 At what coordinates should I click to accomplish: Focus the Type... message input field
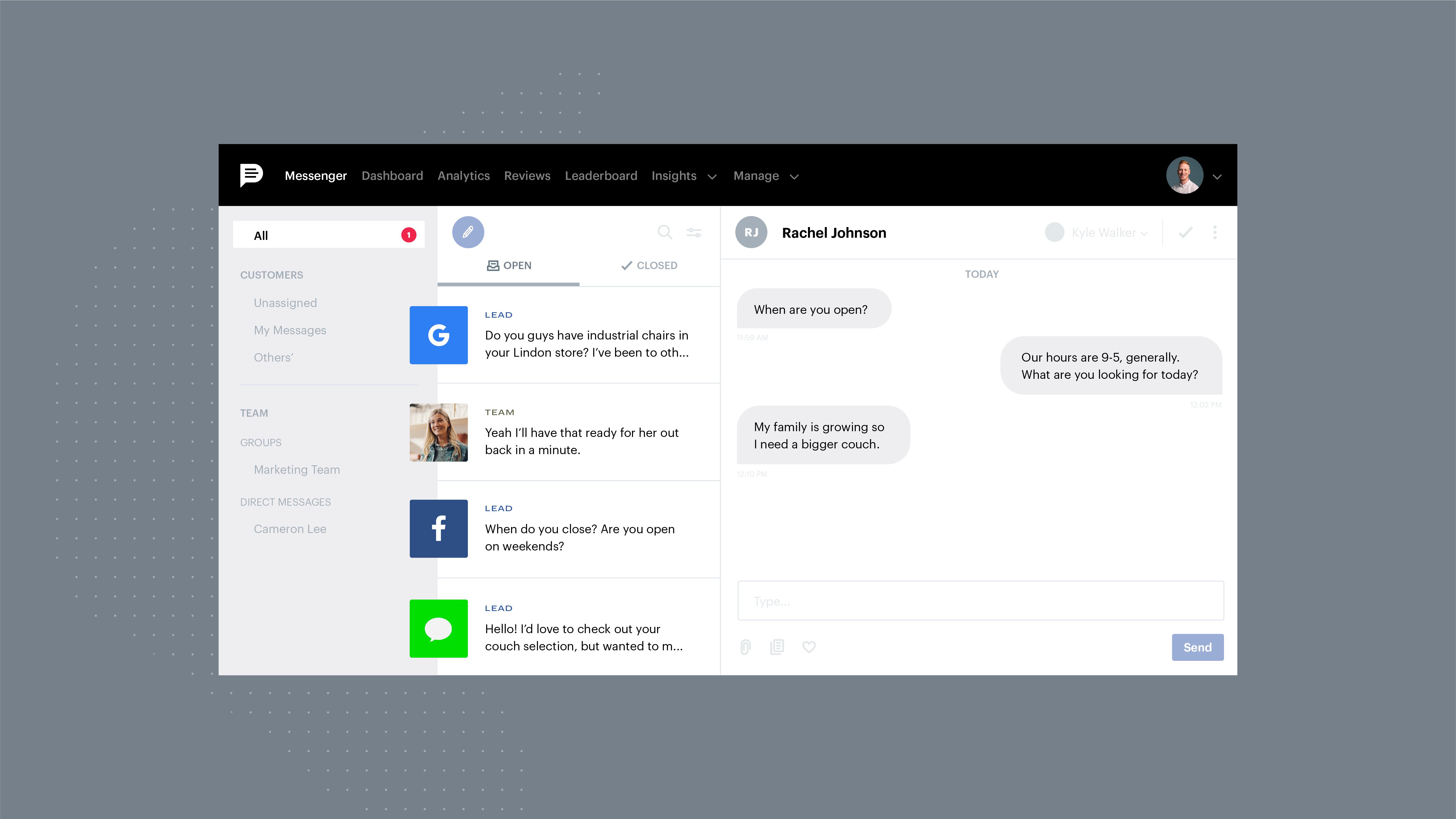point(981,601)
